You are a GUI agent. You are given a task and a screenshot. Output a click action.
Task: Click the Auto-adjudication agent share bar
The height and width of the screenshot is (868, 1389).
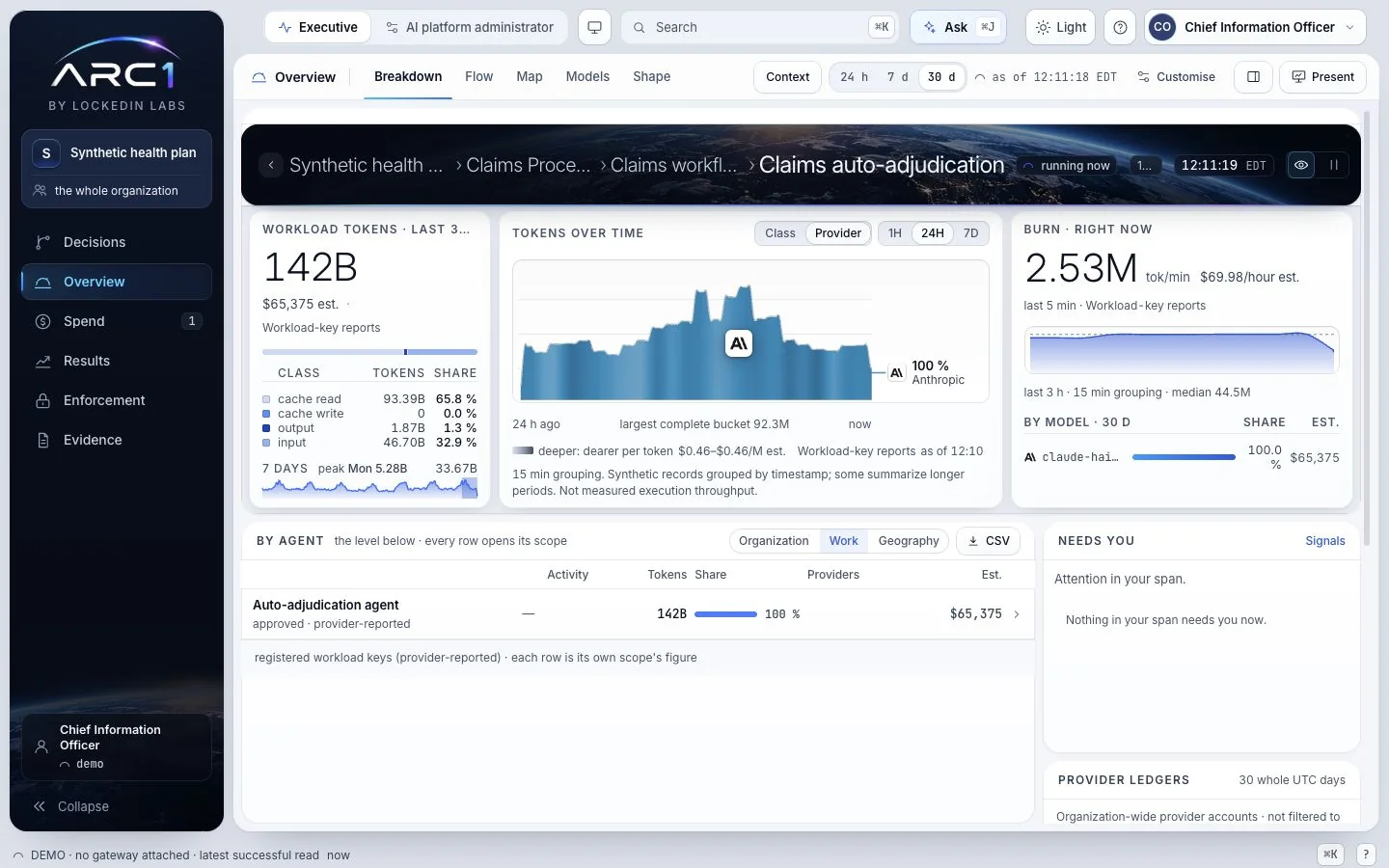pyautogui.click(x=725, y=614)
